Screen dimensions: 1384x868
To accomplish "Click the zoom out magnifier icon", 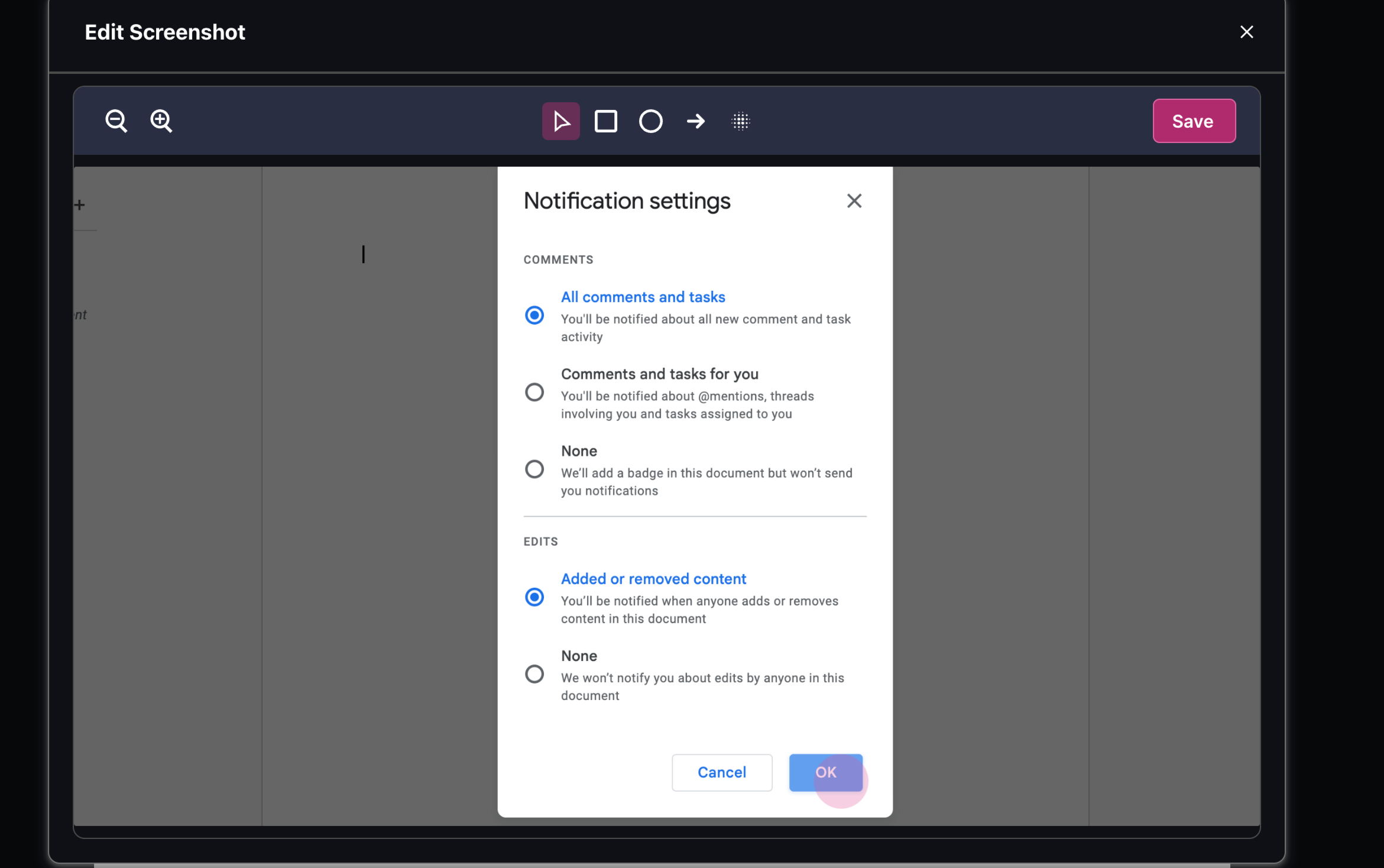I will (x=116, y=121).
